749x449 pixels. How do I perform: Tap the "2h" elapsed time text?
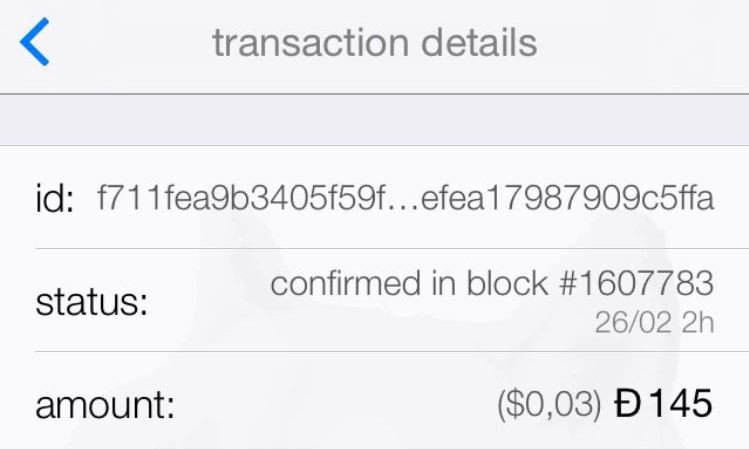pyautogui.click(x=697, y=322)
